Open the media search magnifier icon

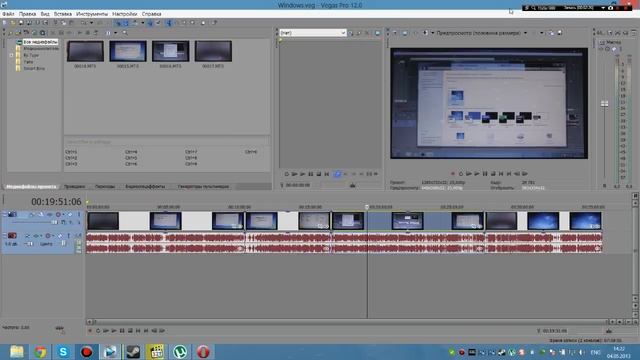[x=124, y=33]
